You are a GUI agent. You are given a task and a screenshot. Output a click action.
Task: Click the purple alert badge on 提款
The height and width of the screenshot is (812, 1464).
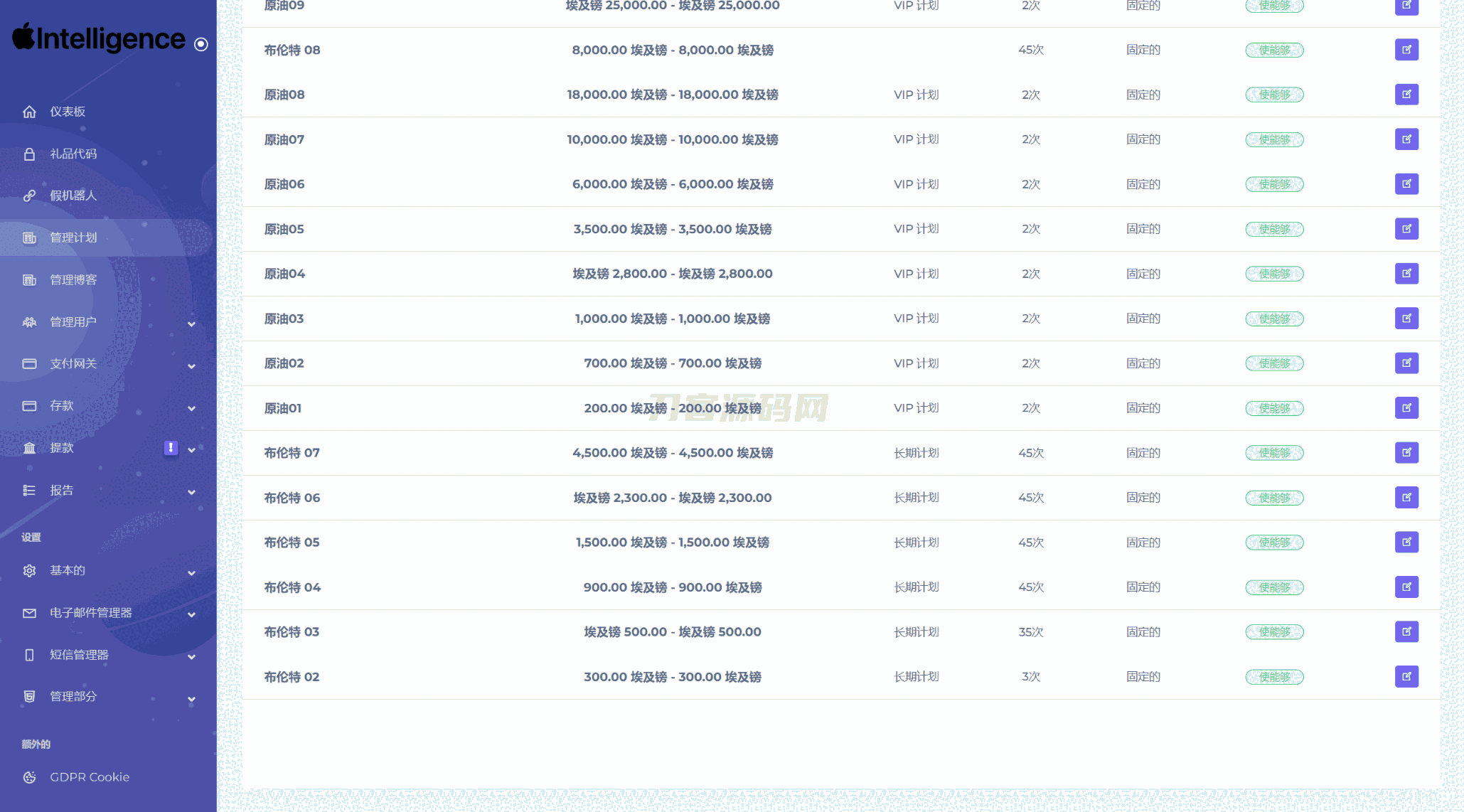tap(171, 447)
